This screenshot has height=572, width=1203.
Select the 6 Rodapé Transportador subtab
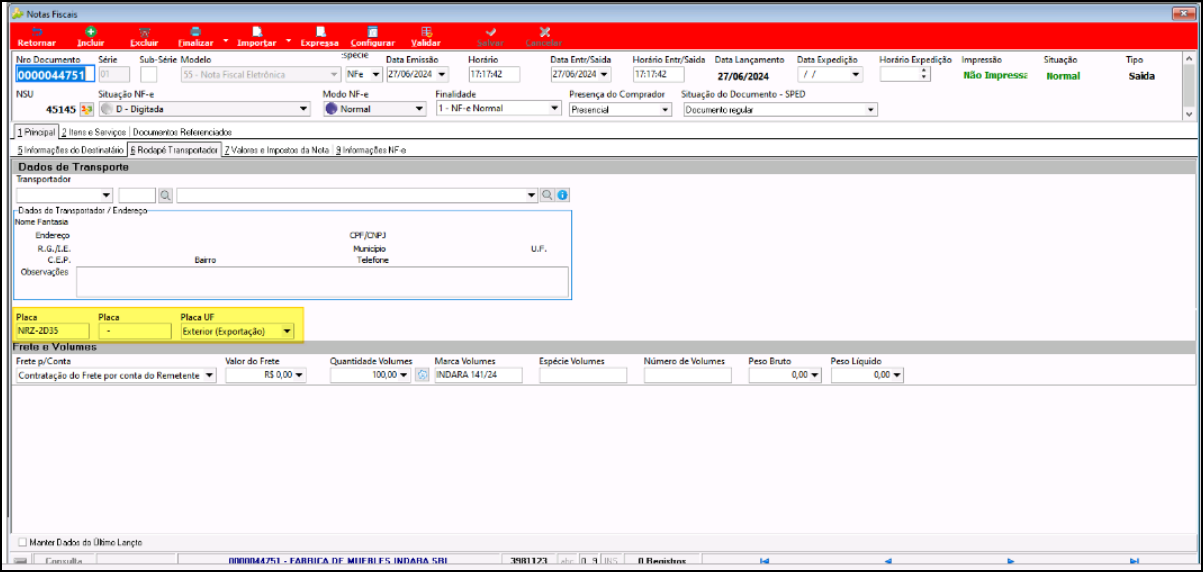174,149
